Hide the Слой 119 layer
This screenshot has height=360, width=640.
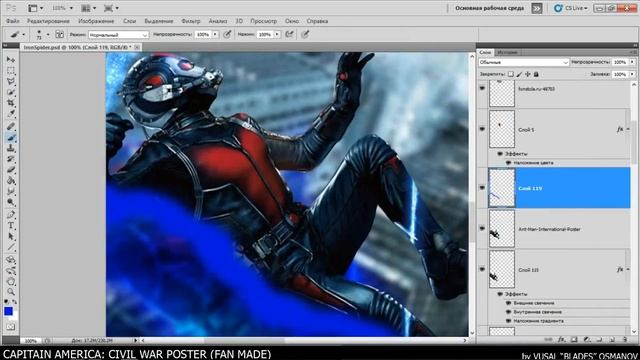(x=482, y=188)
